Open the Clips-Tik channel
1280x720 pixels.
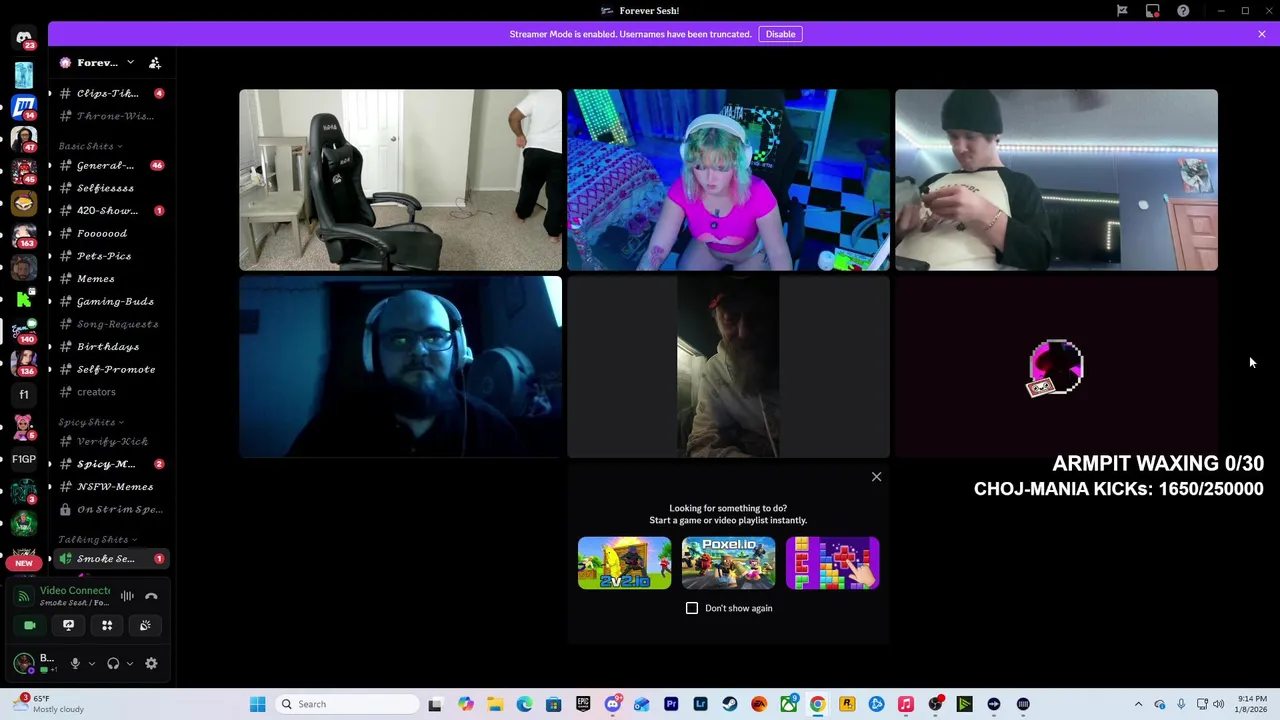(x=110, y=93)
